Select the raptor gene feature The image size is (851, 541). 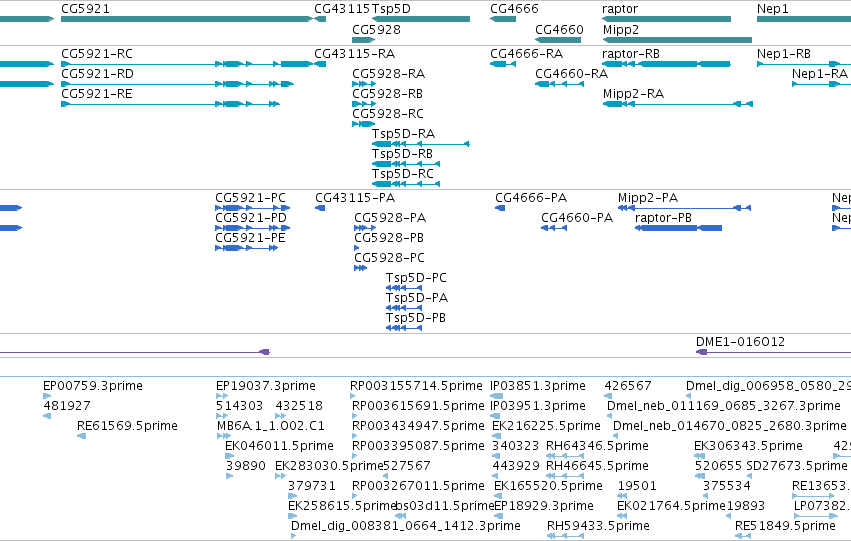tap(666, 19)
